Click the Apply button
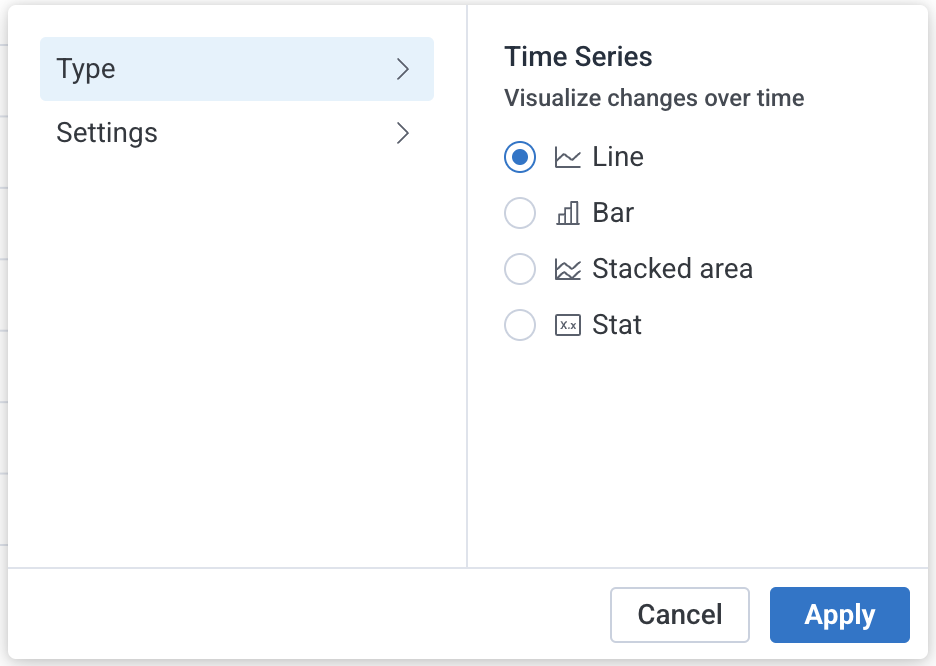 (x=839, y=615)
